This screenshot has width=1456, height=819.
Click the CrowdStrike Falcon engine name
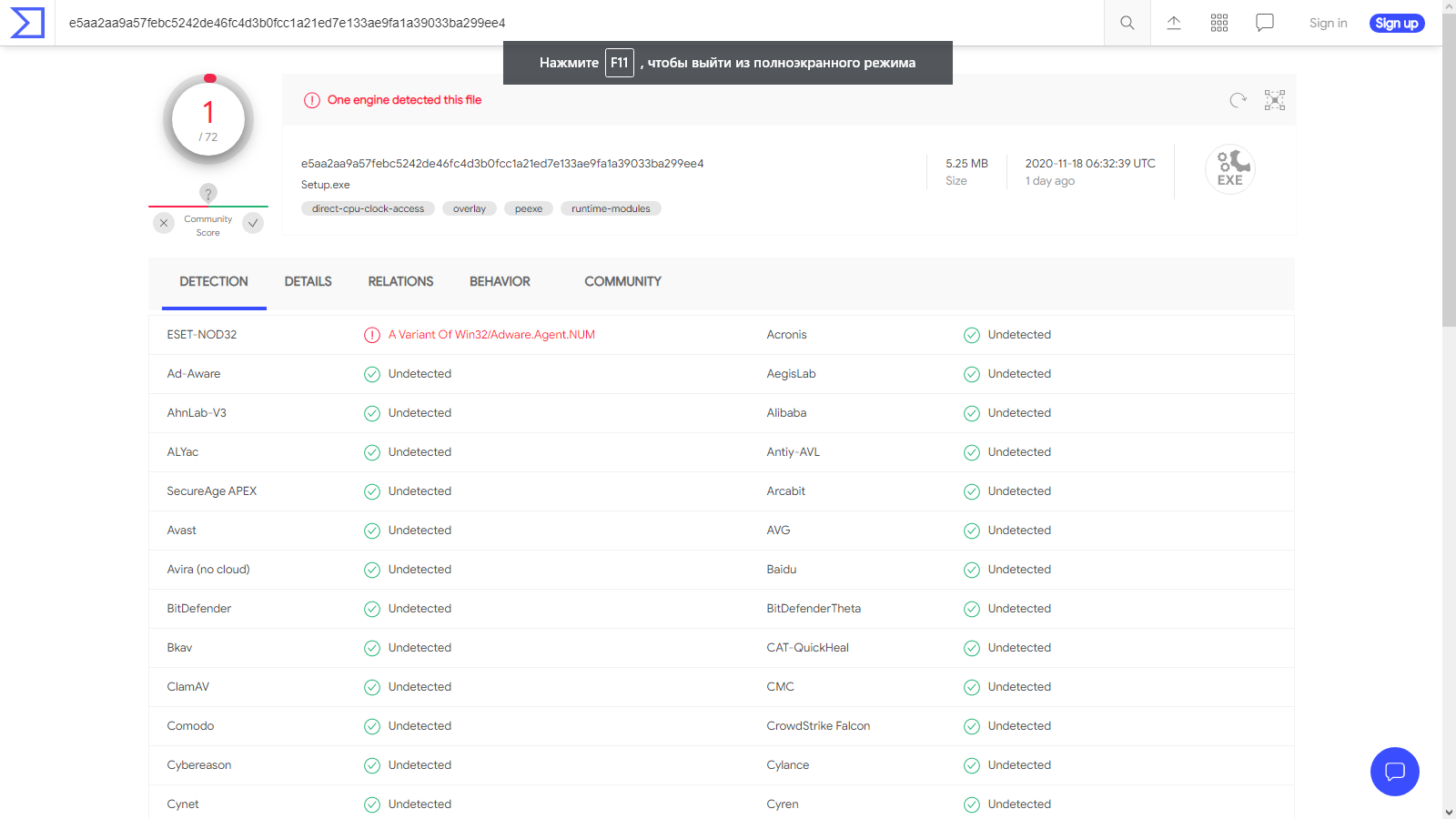click(818, 726)
